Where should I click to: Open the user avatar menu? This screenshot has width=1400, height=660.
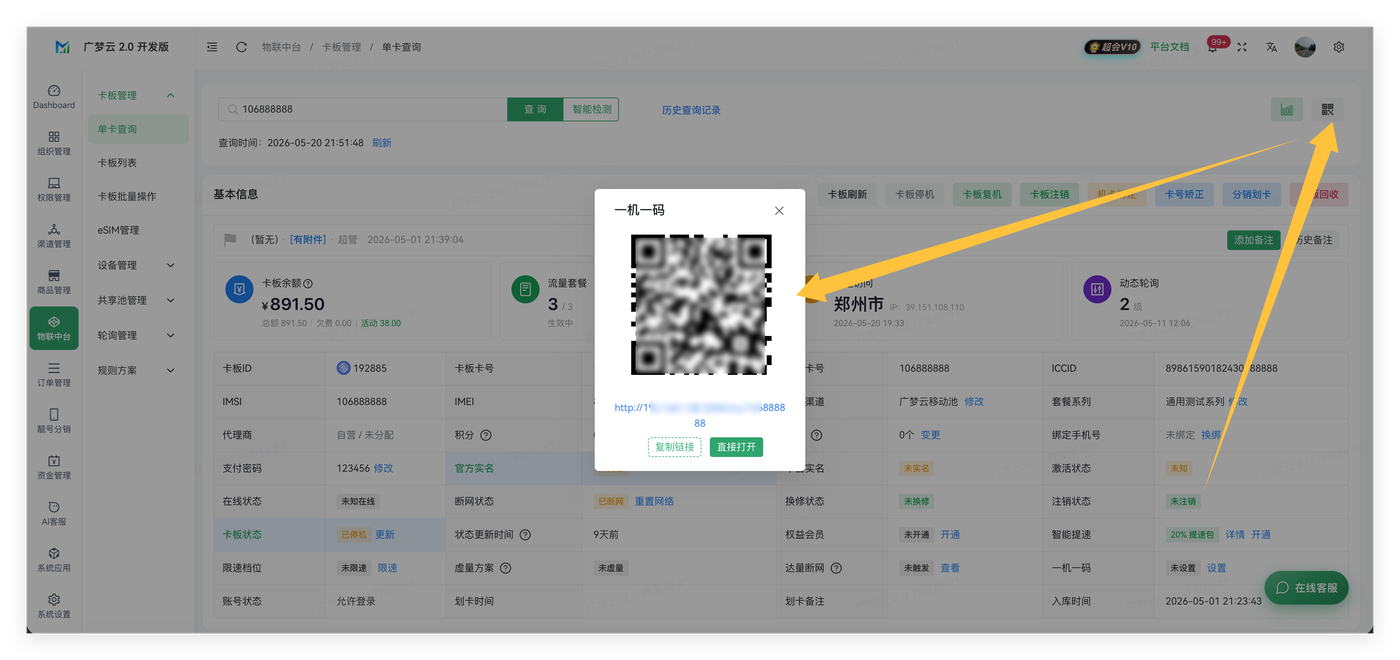click(1305, 47)
